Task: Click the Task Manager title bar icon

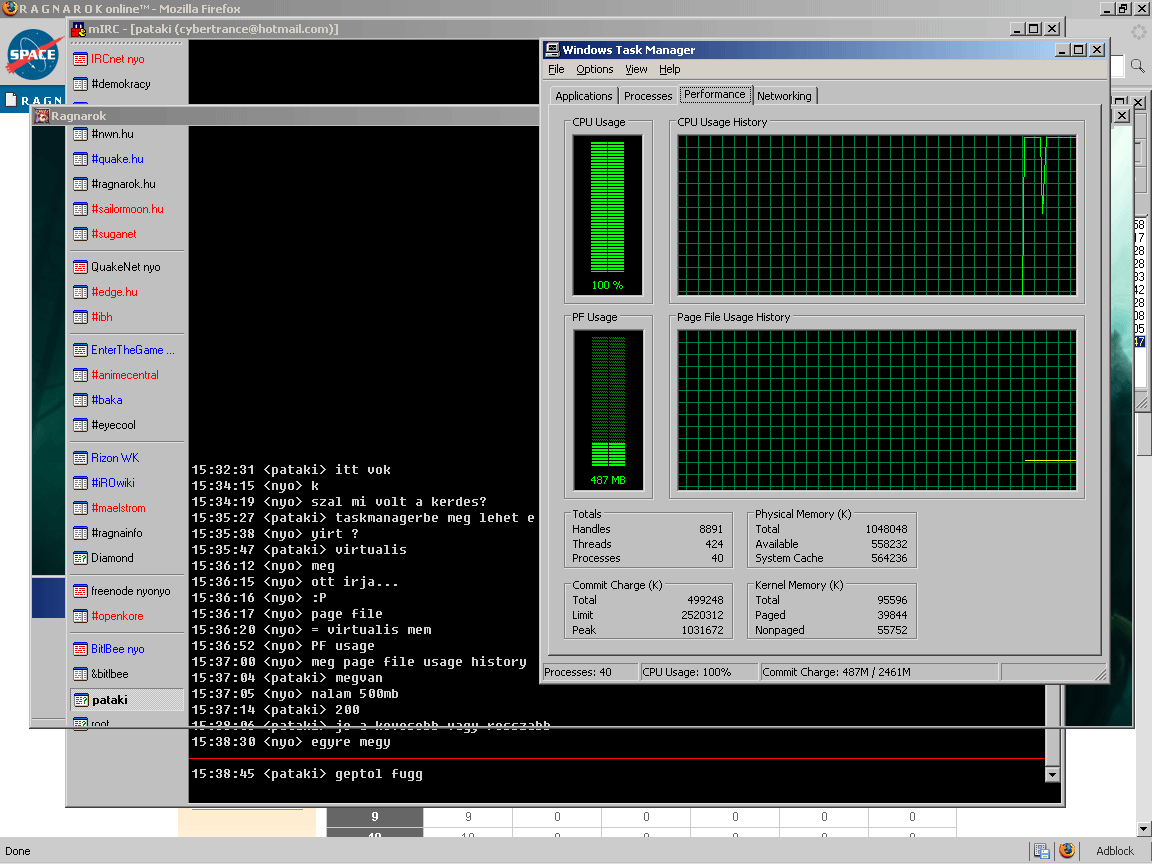Action: 552,50
